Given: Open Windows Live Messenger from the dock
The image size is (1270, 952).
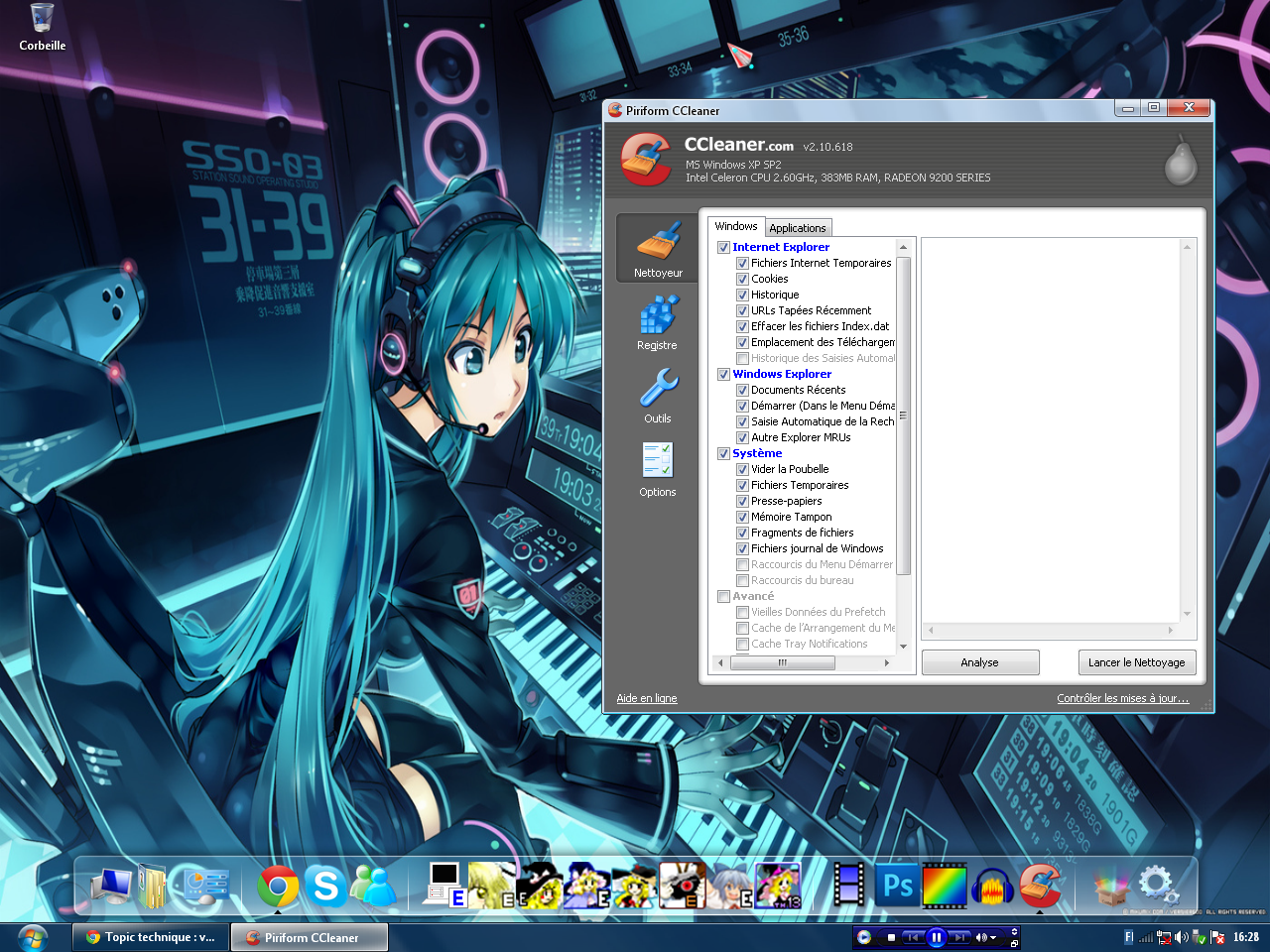Looking at the screenshot, I should 373,886.
